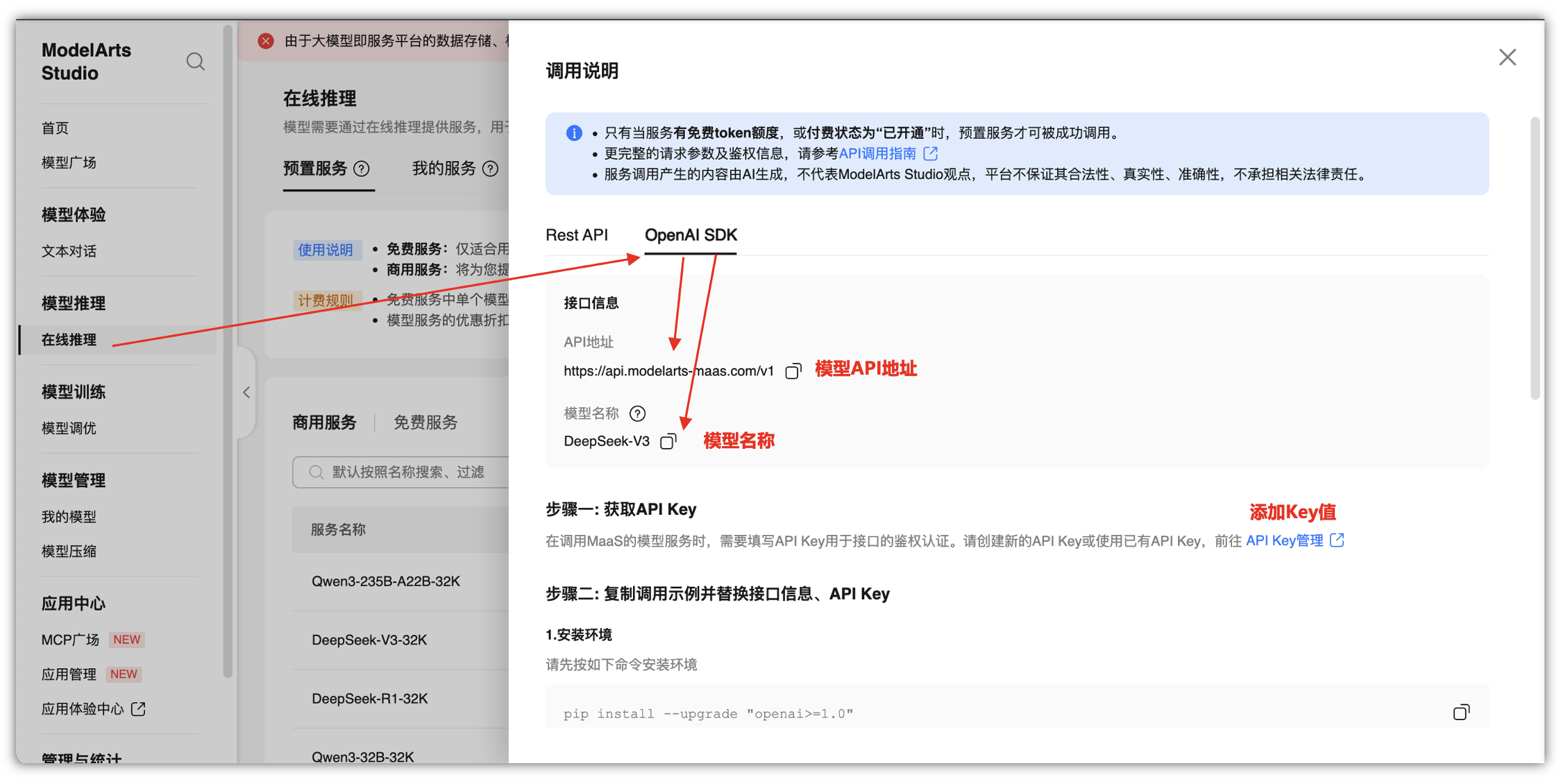Copy the API address URL
This screenshot has height=784, width=1559.
pyautogui.click(x=793, y=371)
